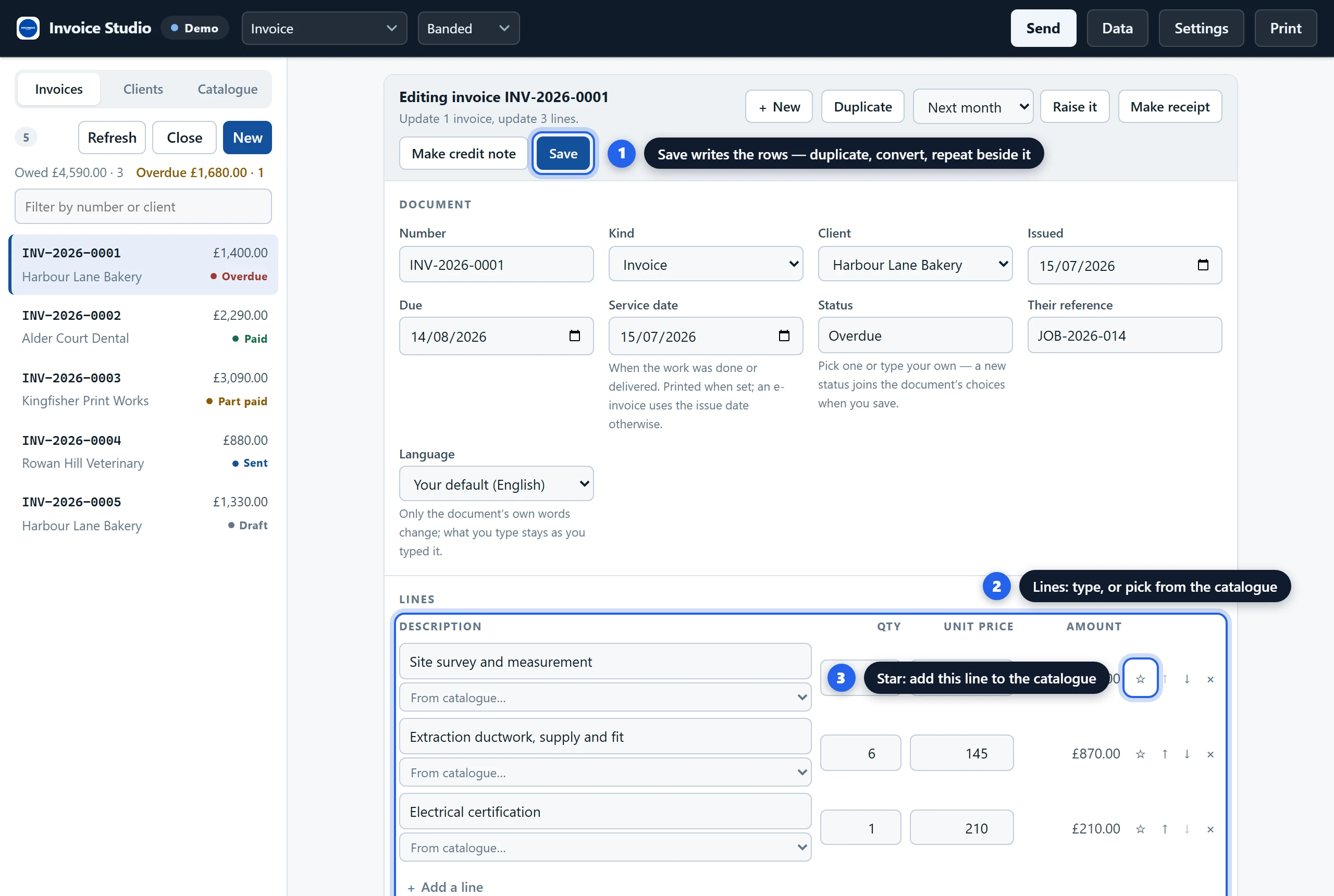Click the Site survey and measurement description field
This screenshot has height=896, width=1334.
pyautogui.click(x=604, y=661)
